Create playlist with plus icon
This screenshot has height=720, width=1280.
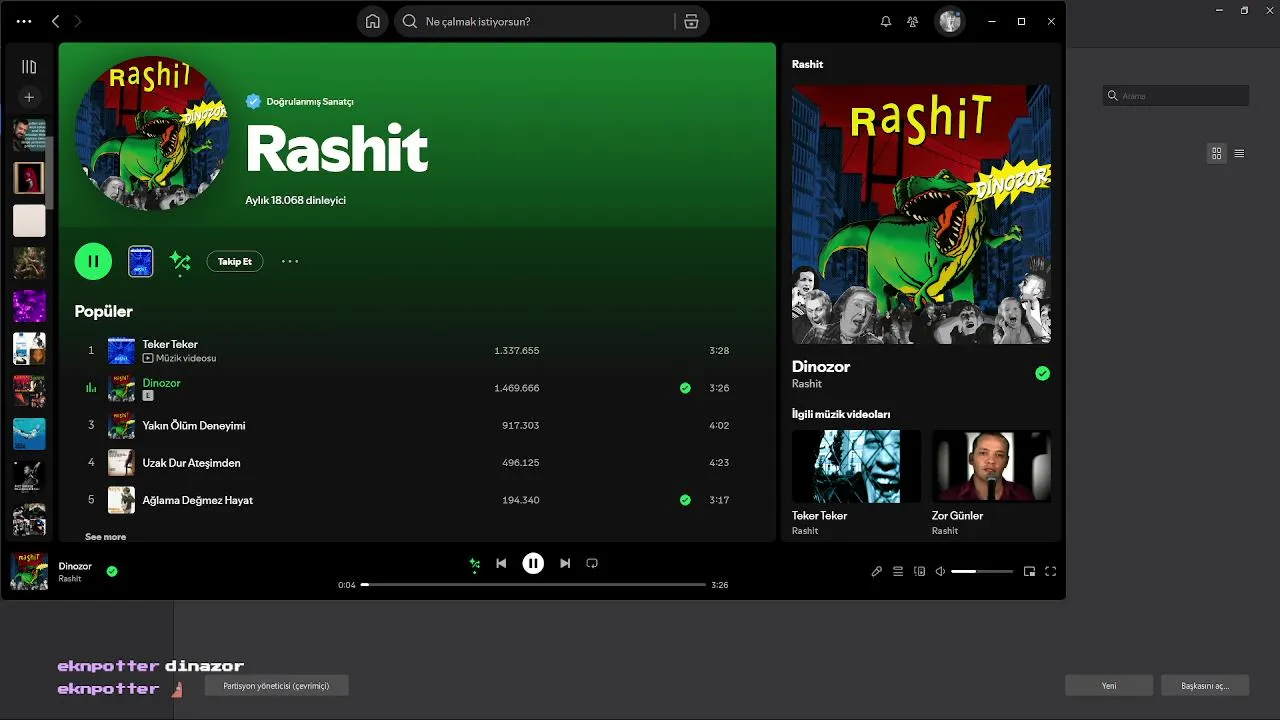pyautogui.click(x=29, y=97)
